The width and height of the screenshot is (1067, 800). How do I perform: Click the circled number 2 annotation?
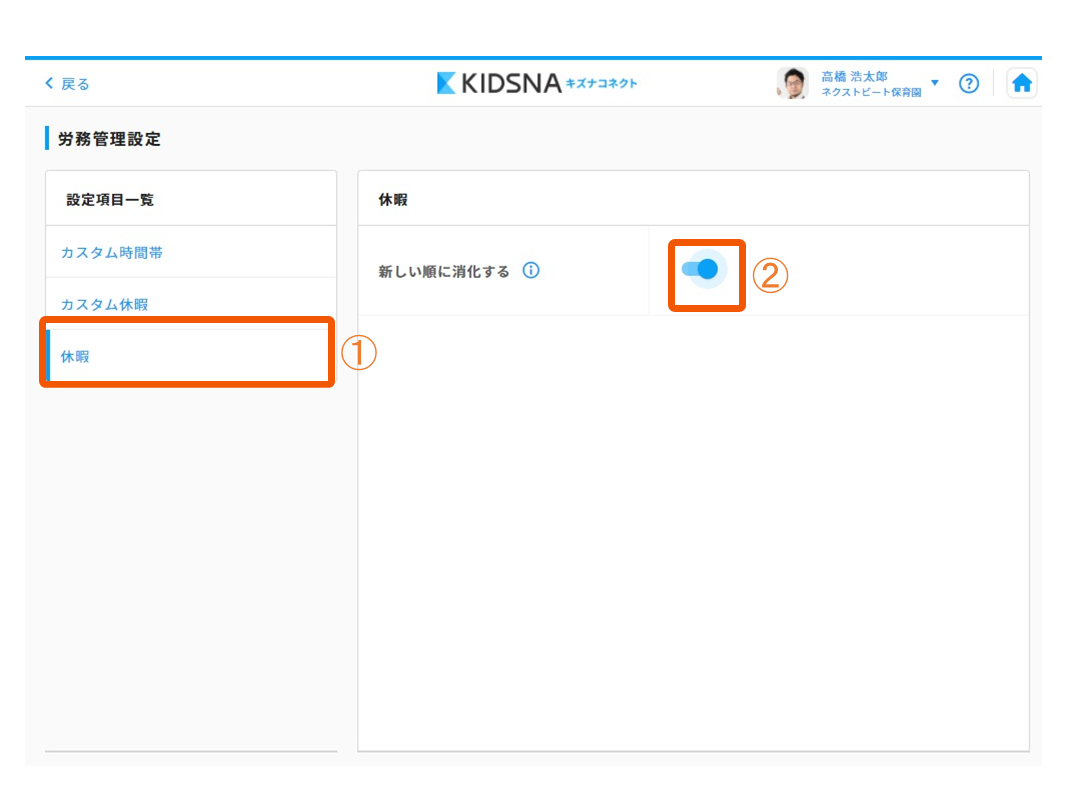tap(770, 276)
